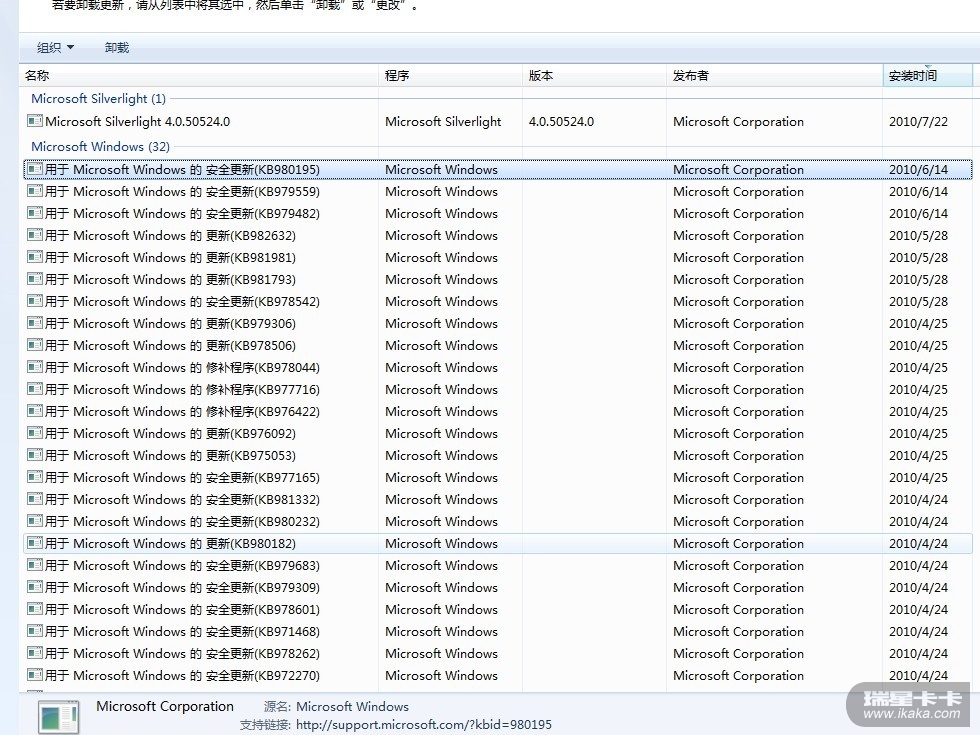Click icon next to KB981981 update
The height and width of the screenshot is (735, 980).
35,257
